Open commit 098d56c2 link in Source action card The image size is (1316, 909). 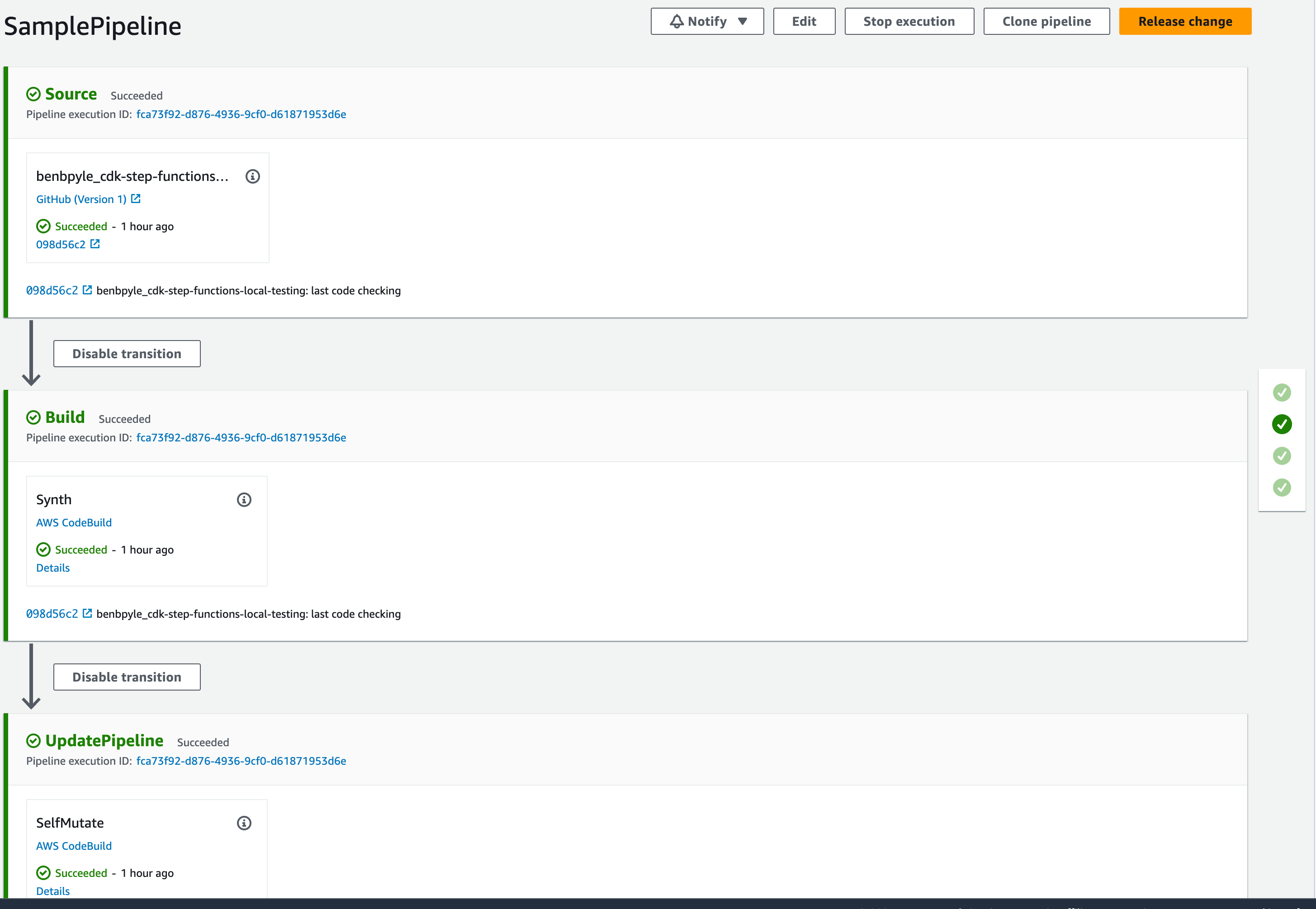click(x=61, y=244)
